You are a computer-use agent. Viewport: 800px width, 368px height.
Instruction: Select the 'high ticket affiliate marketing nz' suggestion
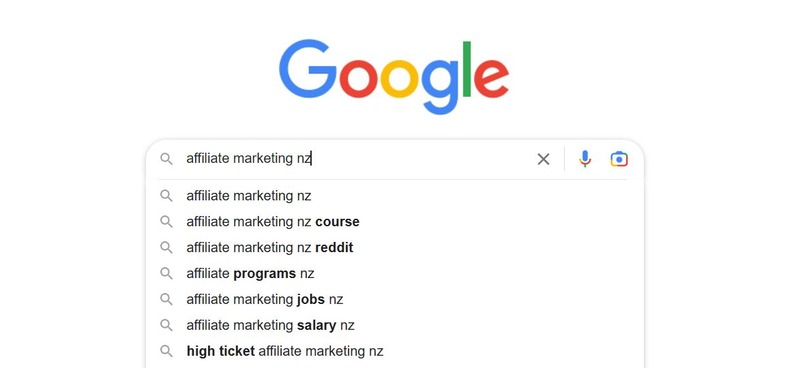(x=394, y=351)
